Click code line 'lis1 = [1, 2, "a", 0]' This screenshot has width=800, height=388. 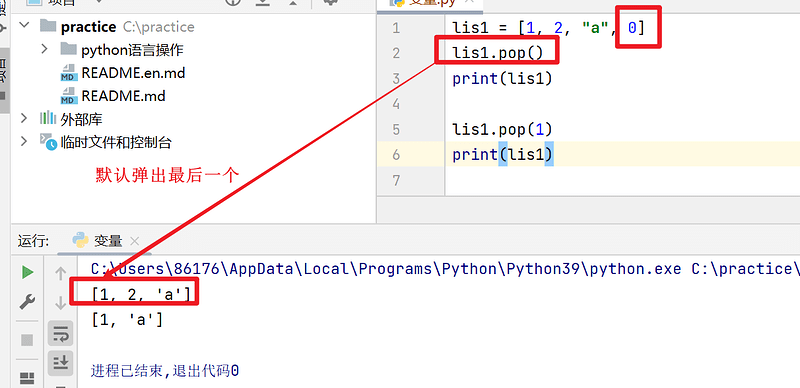click(x=549, y=28)
